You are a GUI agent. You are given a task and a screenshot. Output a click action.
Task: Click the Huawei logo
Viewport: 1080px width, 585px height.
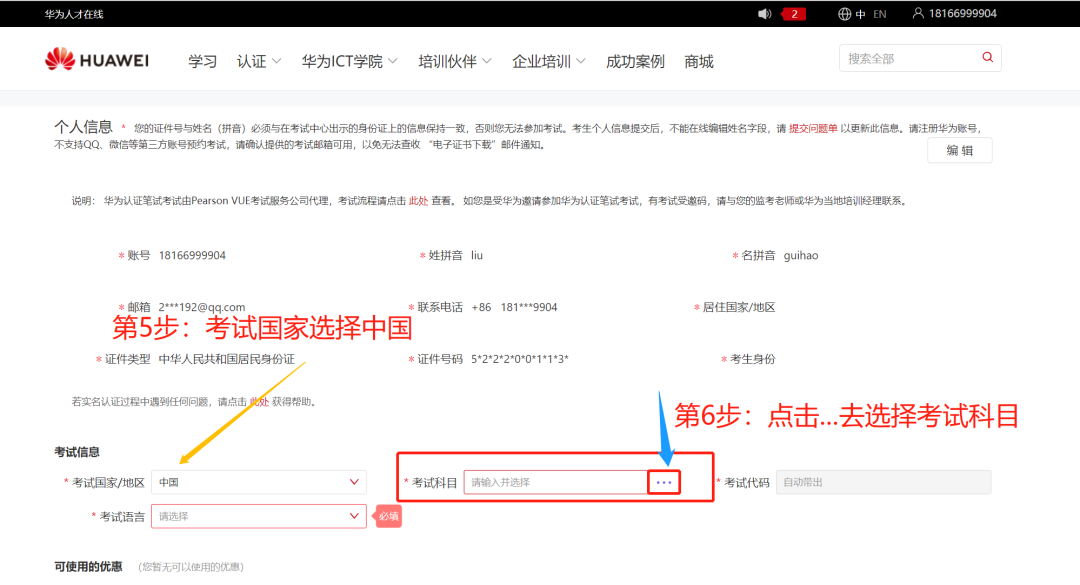coord(96,60)
